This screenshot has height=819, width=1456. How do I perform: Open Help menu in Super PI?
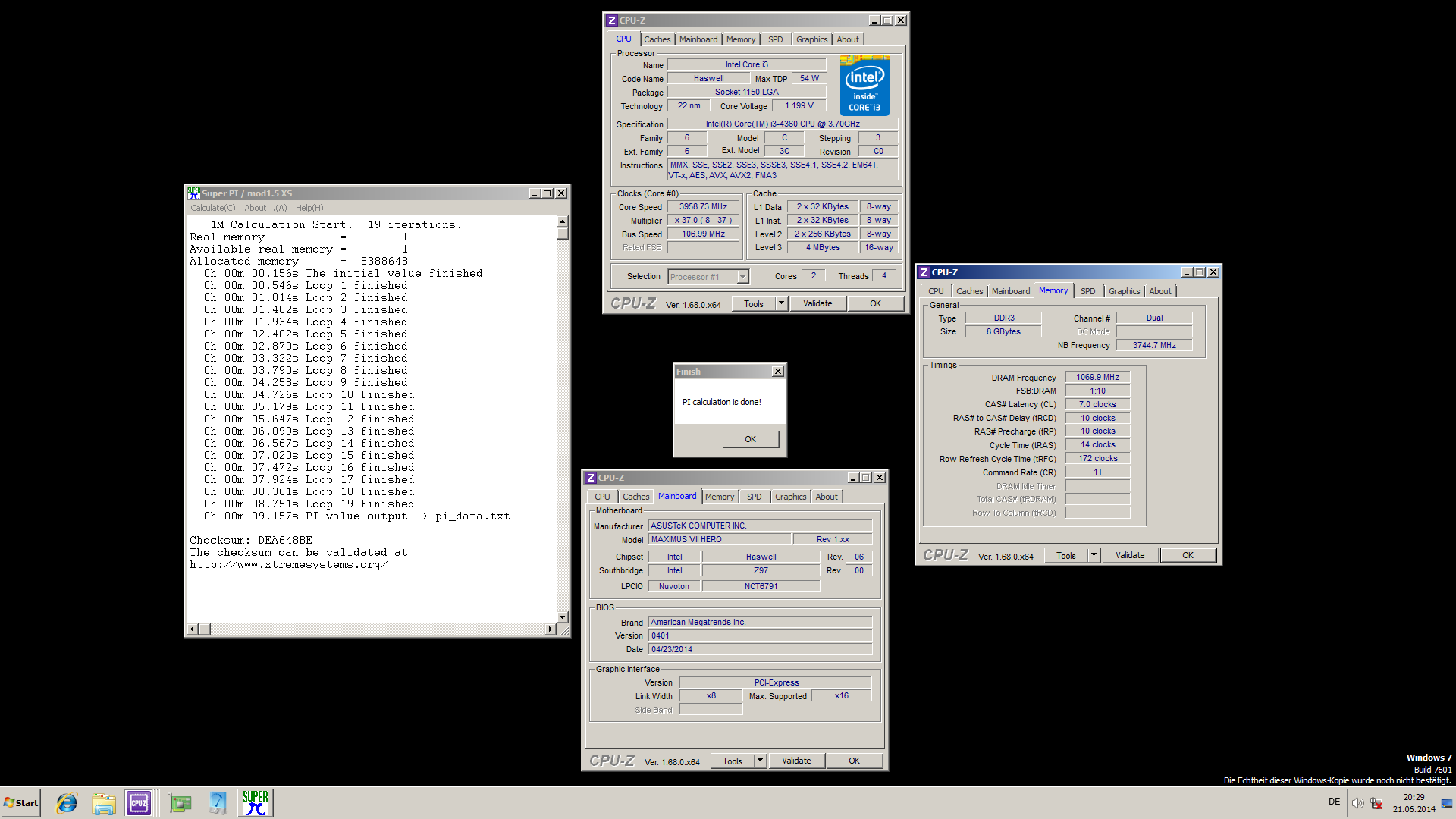tap(309, 208)
